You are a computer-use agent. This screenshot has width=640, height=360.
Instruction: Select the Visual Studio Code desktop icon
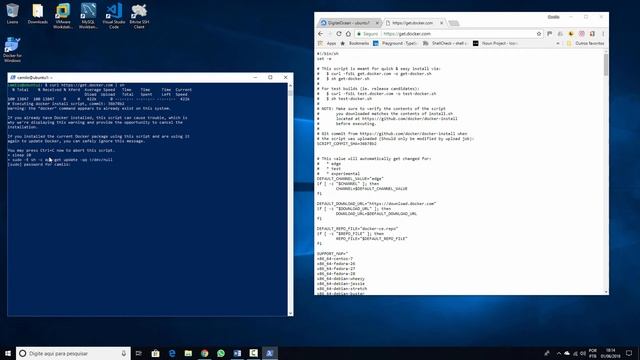click(x=114, y=16)
